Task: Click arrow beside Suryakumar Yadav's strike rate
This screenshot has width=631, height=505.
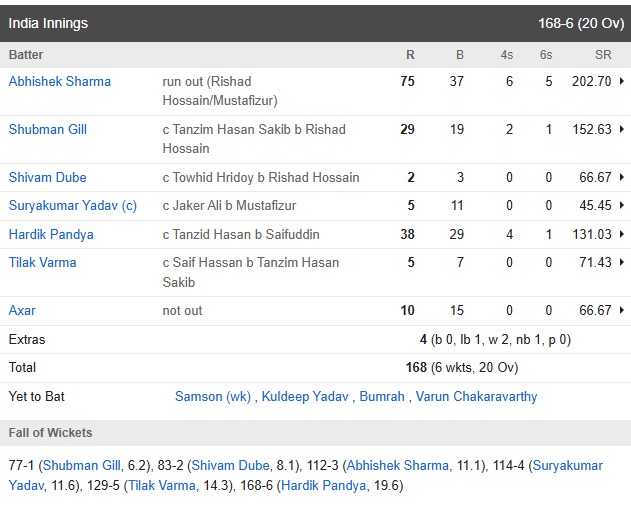Action: (x=623, y=206)
